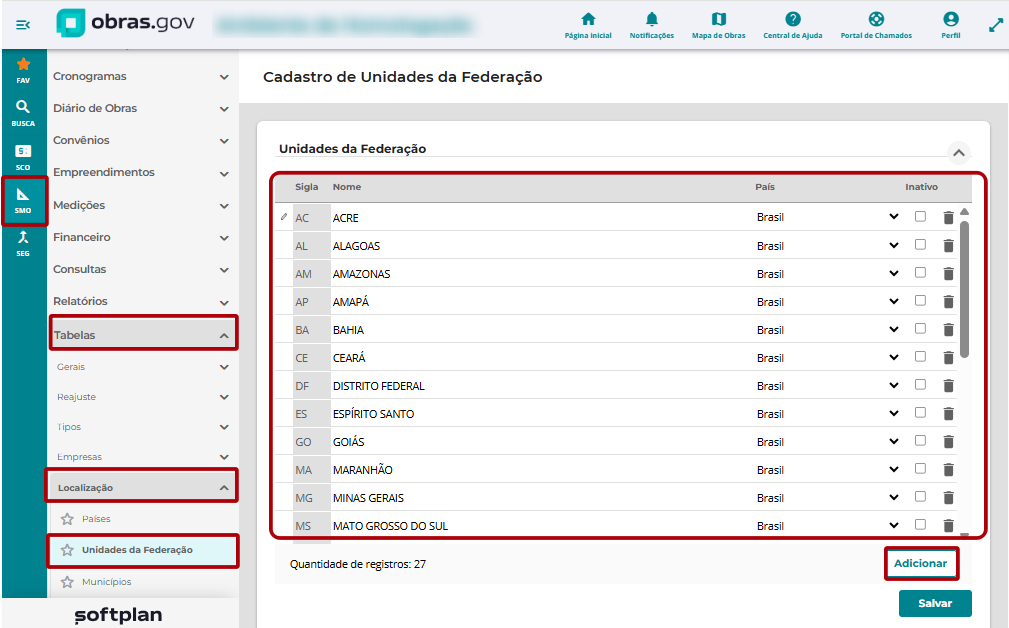Mark AMAPÁ as Inativo
The image size is (1009, 628).
(x=920, y=300)
